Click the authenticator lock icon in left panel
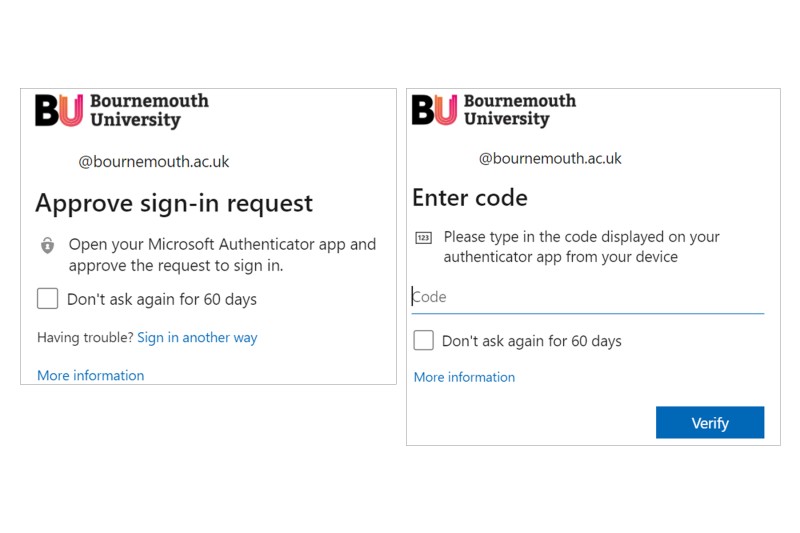Viewport: 800px width, 533px height. click(47, 245)
